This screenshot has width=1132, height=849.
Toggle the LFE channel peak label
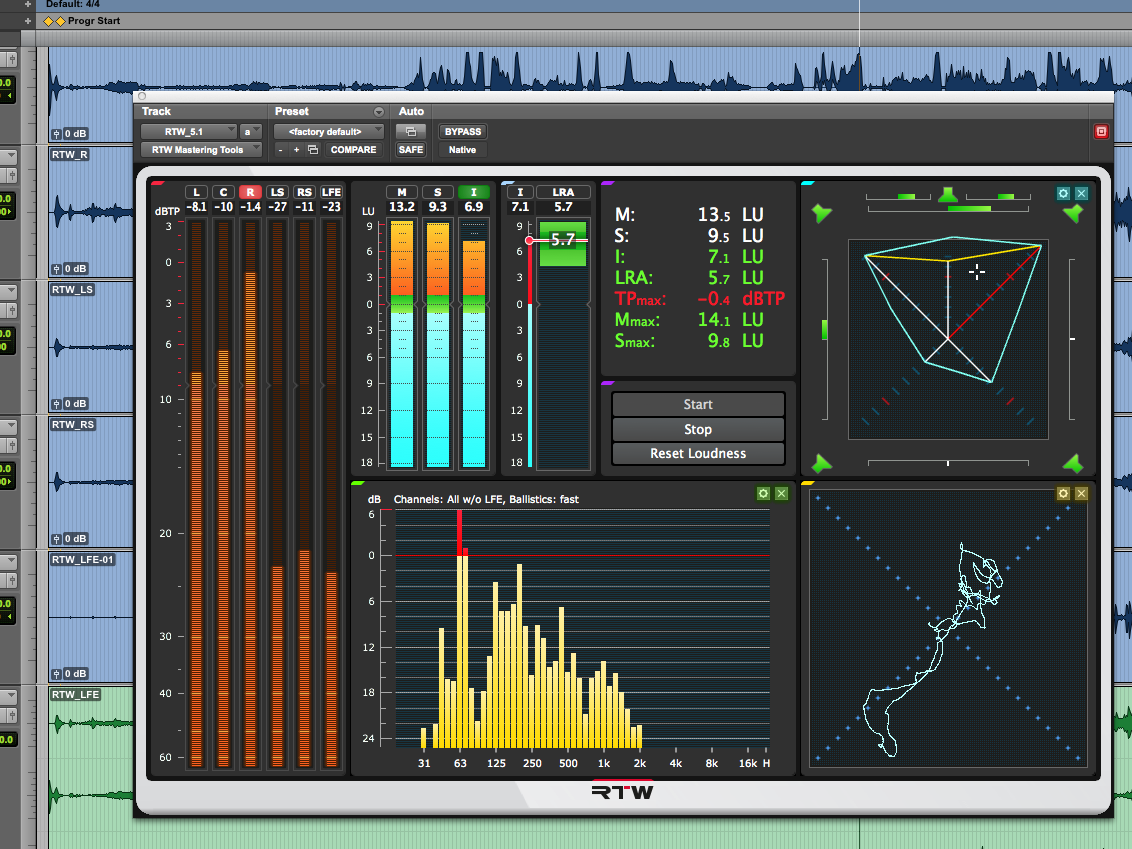click(331, 192)
